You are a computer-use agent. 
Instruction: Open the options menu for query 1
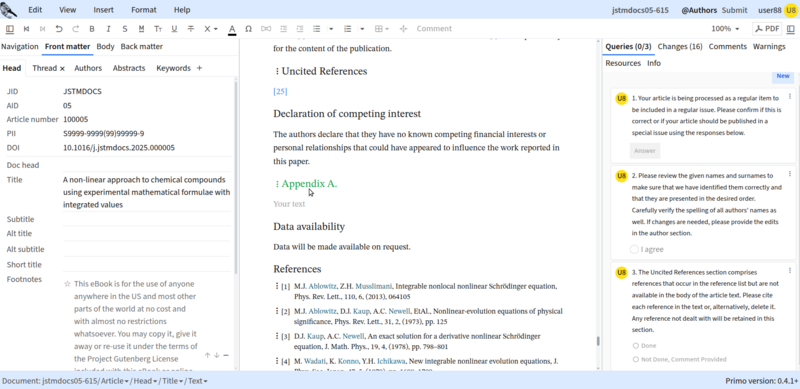[x=790, y=96]
